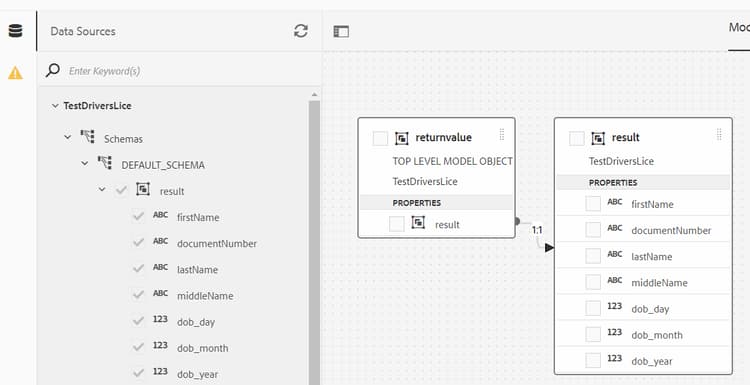Collapse the TestDriversLice tree node
The image size is (750, 385).
click(x=55, y=106)
